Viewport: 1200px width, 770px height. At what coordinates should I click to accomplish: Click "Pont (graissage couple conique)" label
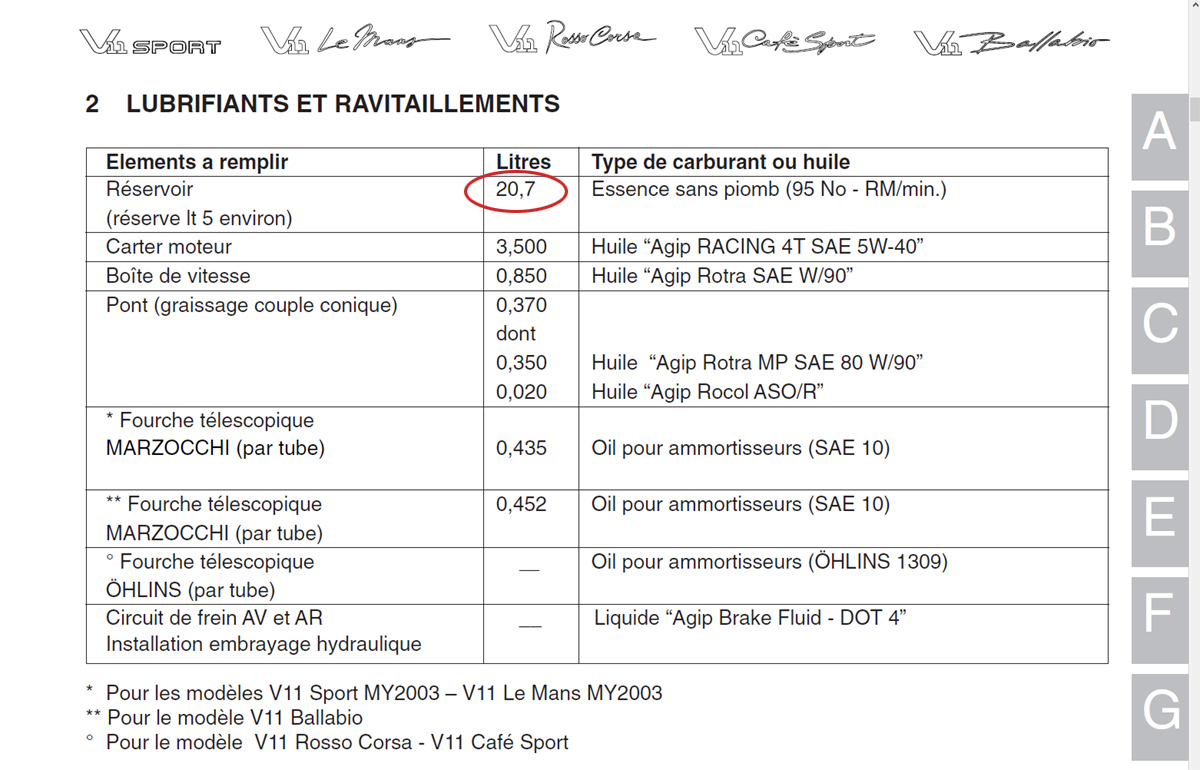pyautogui.click(x=252, y=305)
